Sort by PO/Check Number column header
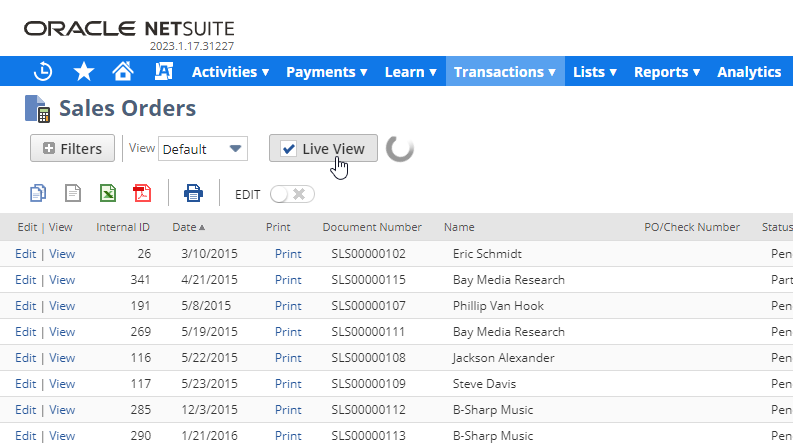This screenshot has width=793, height=446. [x=692, y=227]
